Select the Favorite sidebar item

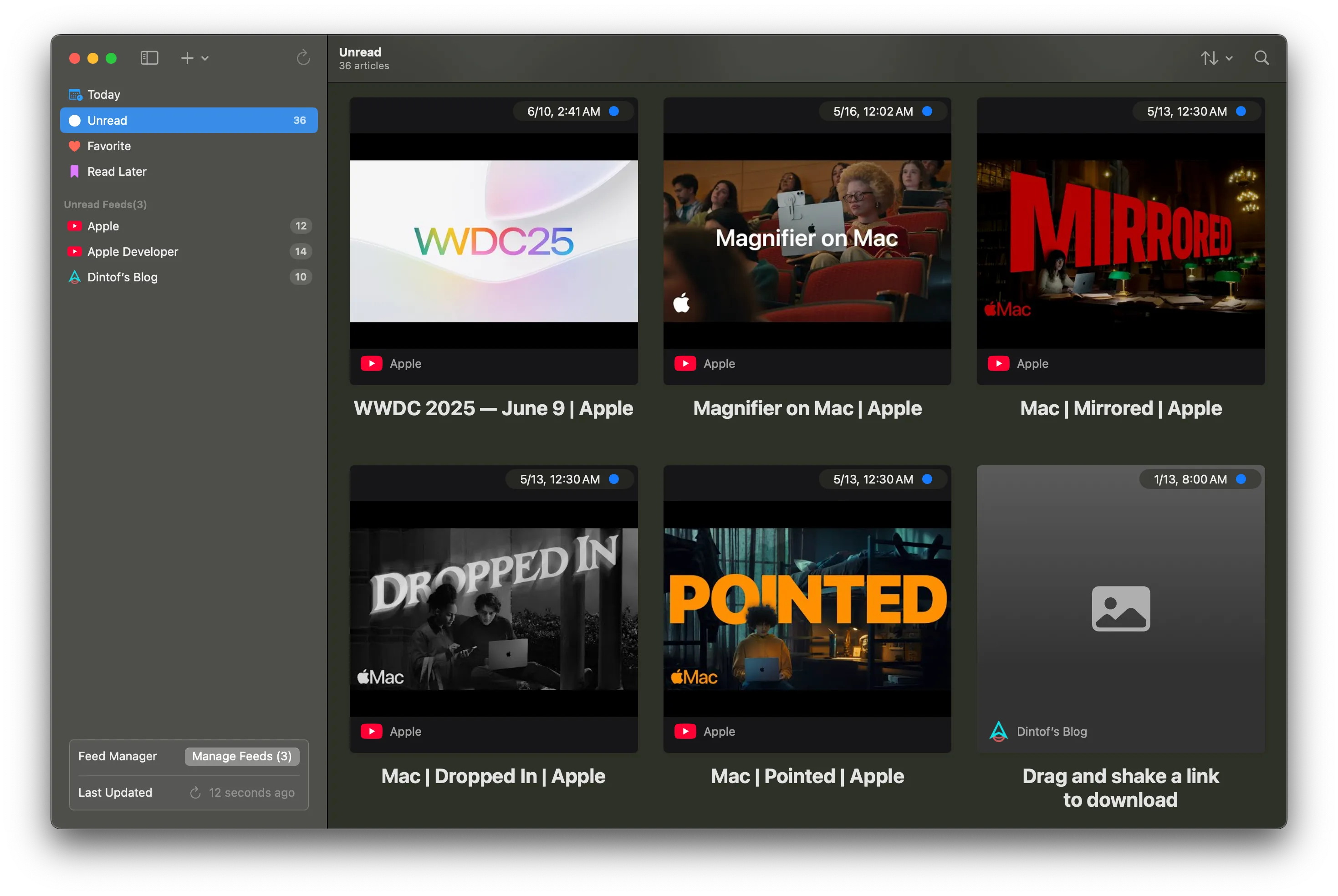pyautogui.click(x=108, y=146)
